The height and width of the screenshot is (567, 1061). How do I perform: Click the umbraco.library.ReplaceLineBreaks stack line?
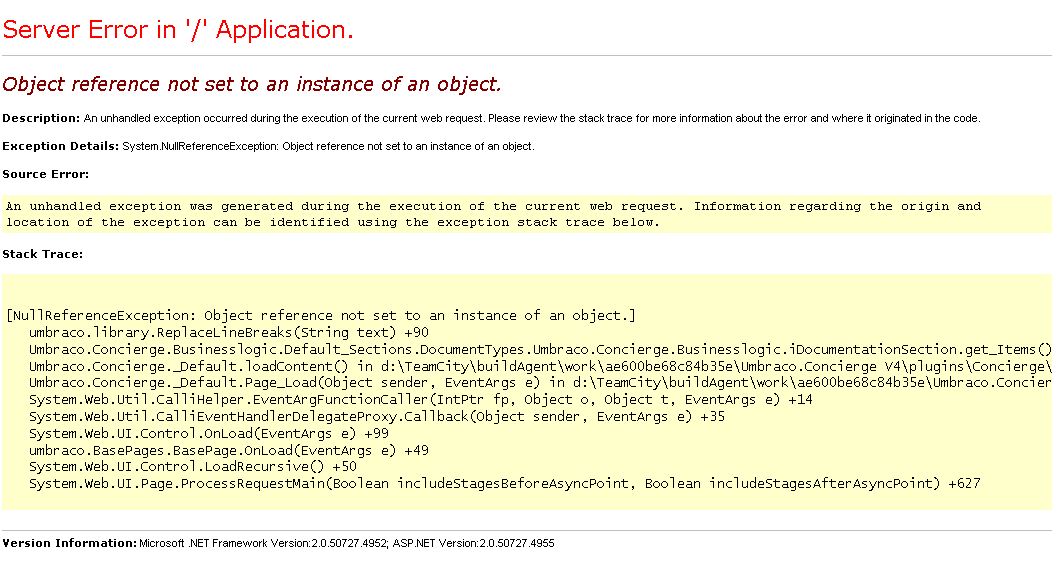[229, 332]
